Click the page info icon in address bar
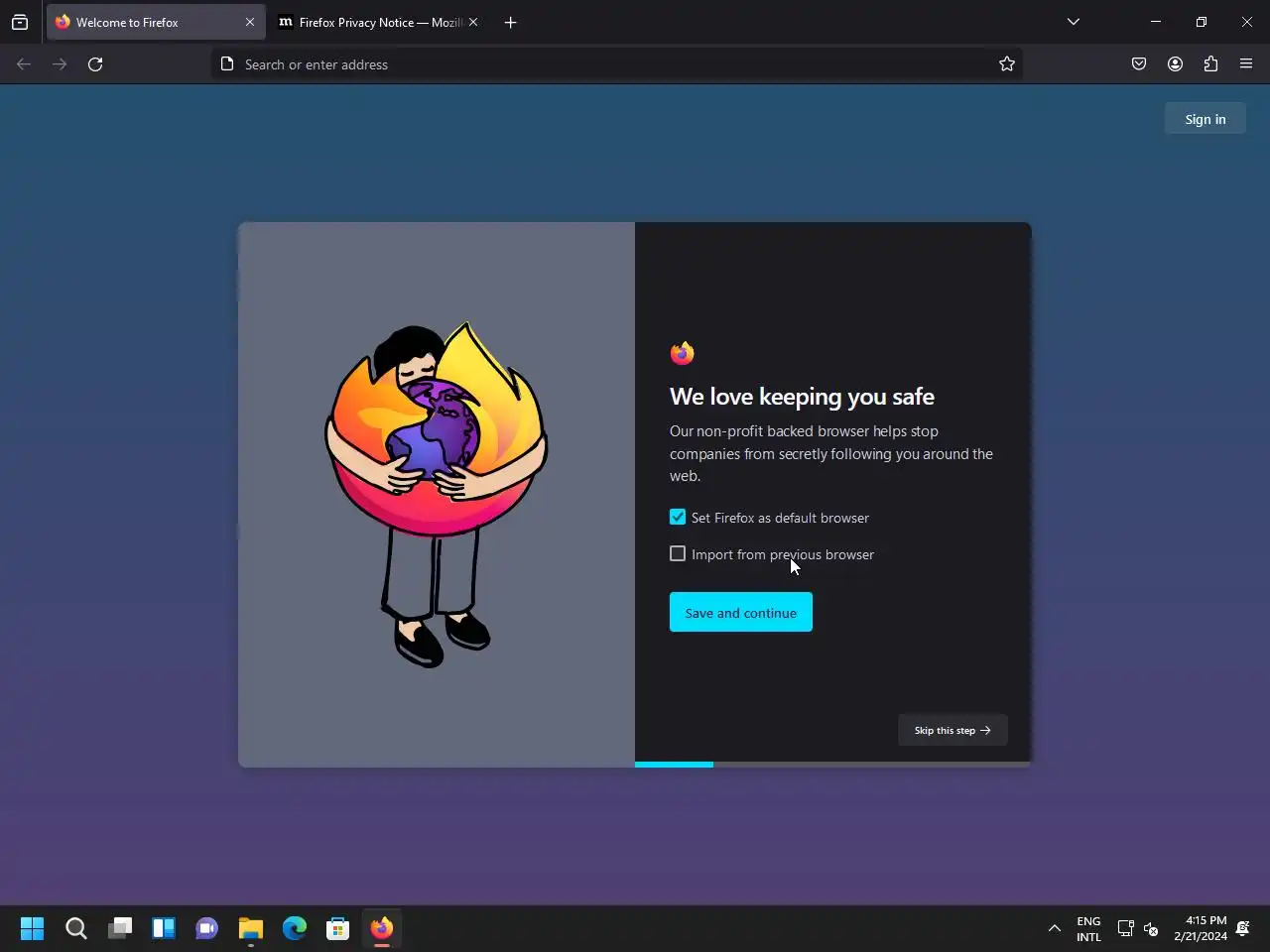 point(227,64)
